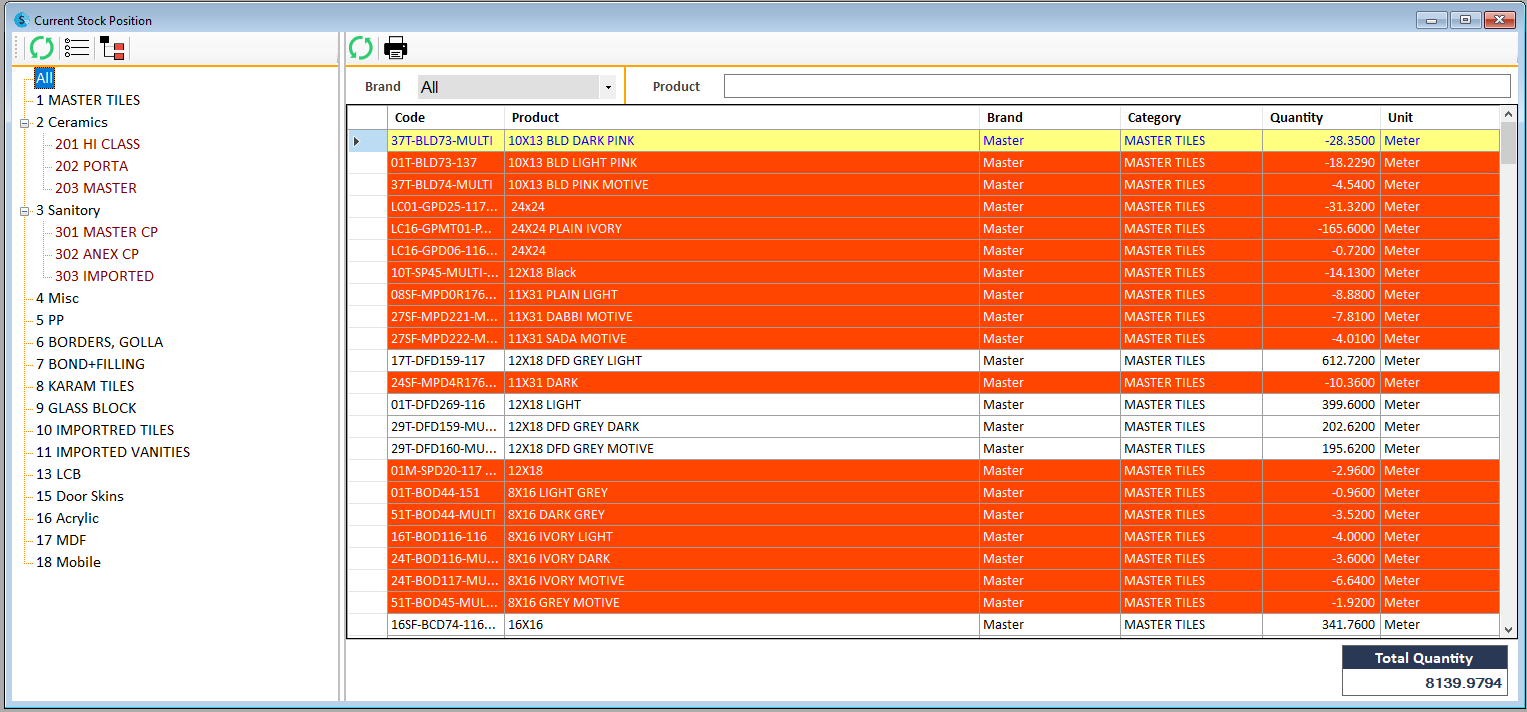Viewport: 1527px width, 712px height.
Task: Sort by the Code column header
Action: 446,118
